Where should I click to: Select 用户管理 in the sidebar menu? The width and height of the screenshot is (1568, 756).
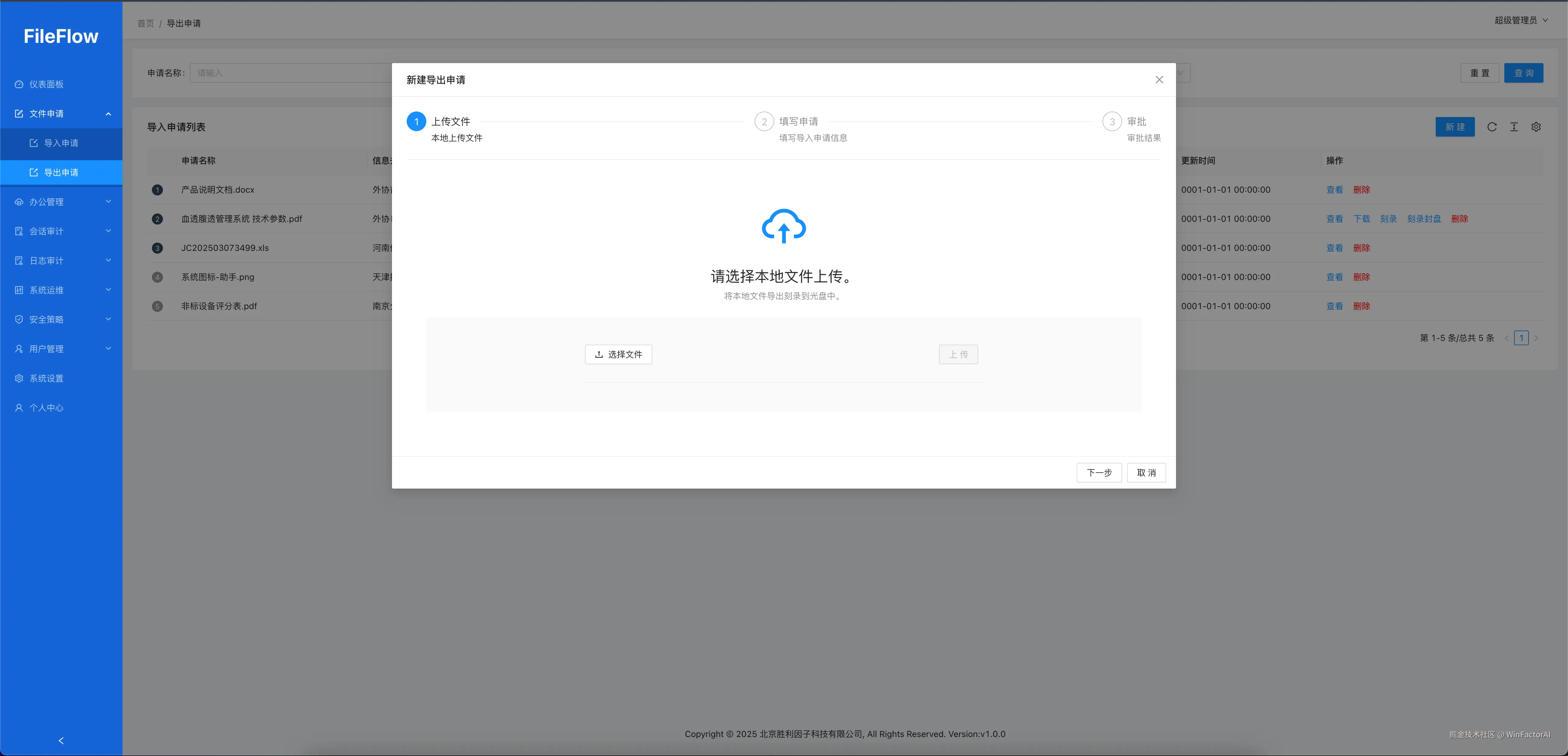tap(61, 348)
